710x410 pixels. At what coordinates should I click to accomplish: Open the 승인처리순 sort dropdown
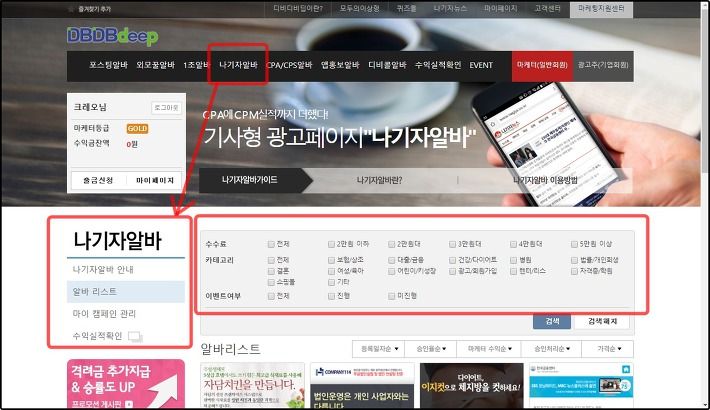pos(552,349)
